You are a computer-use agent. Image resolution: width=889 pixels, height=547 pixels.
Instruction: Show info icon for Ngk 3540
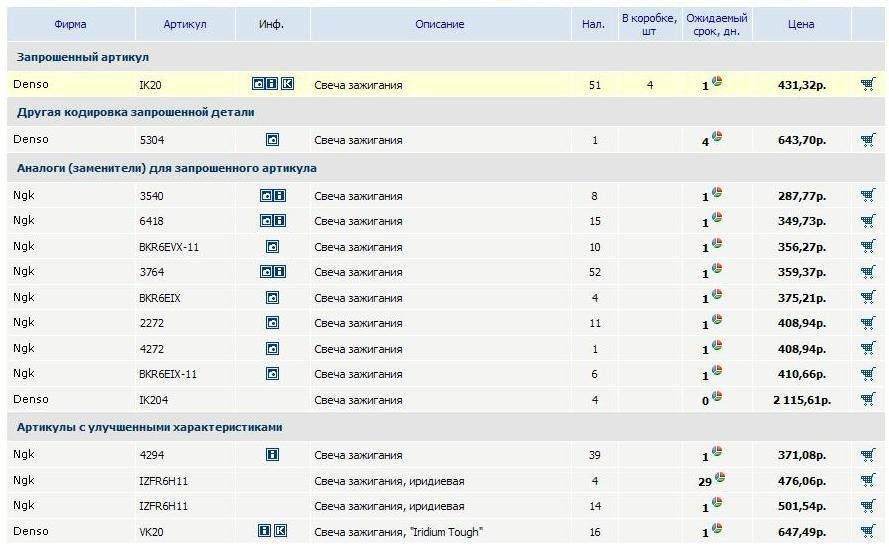coord(280,196)
